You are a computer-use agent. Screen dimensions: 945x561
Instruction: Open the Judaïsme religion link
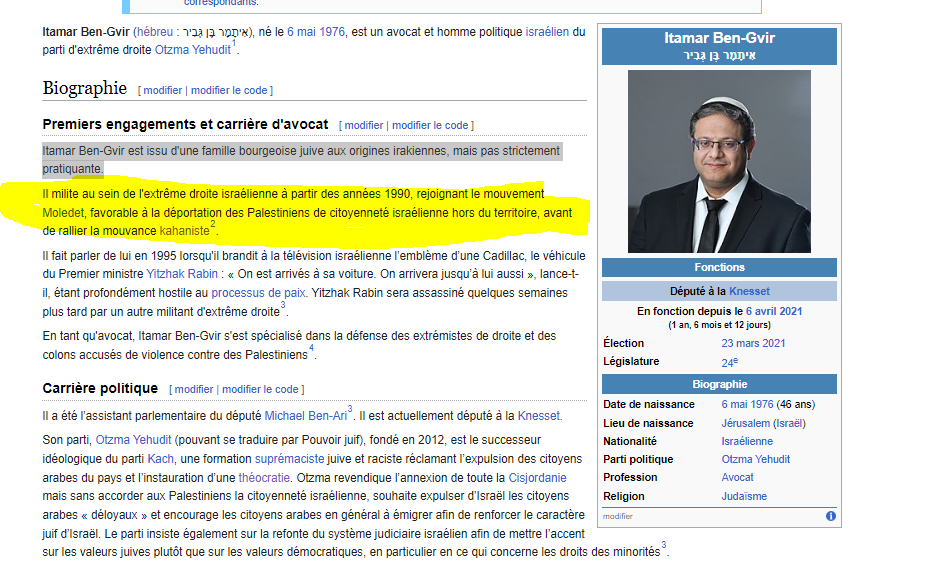click(744, 497)
